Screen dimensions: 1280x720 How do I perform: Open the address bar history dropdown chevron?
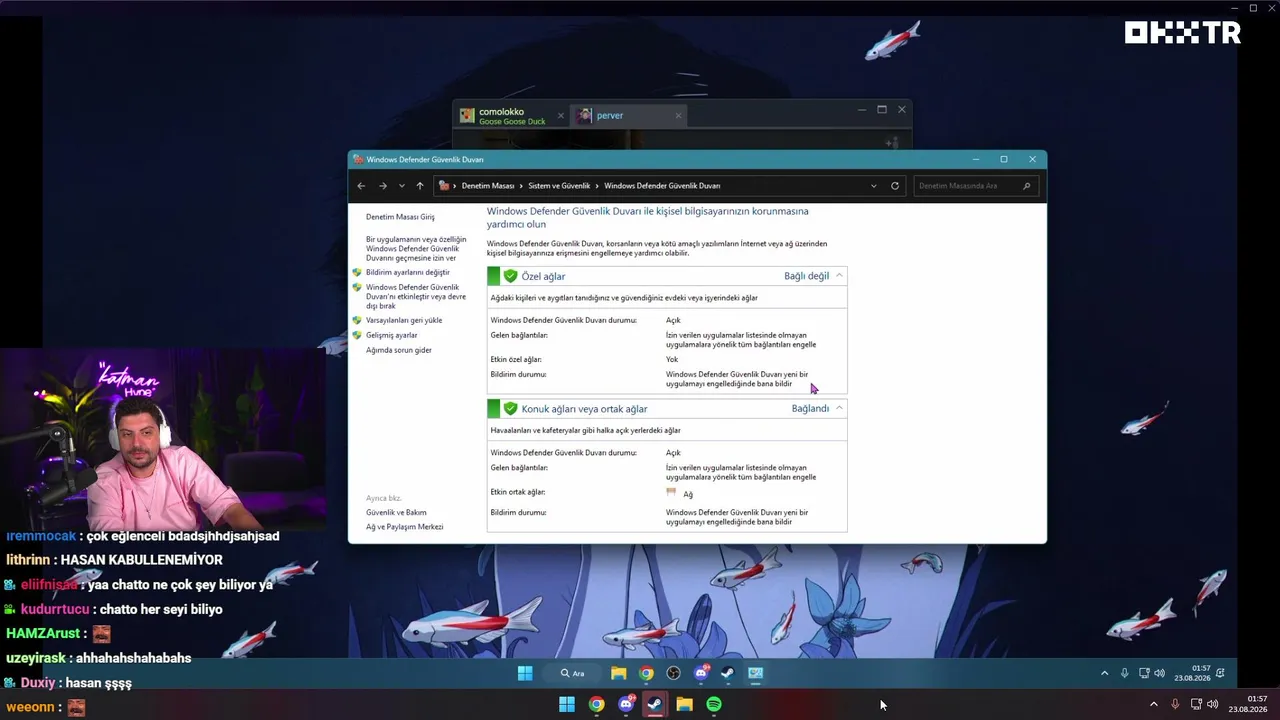point(874,186)
